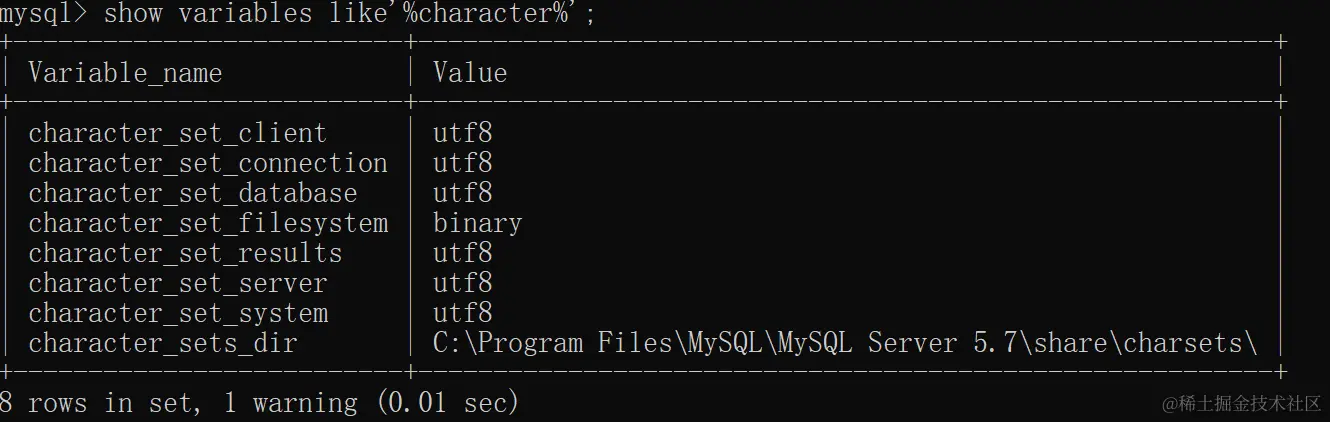Click the character_set_client variable name
Image resolution: width=1330 pixels, height=422 pixels.
click(177, 133)
